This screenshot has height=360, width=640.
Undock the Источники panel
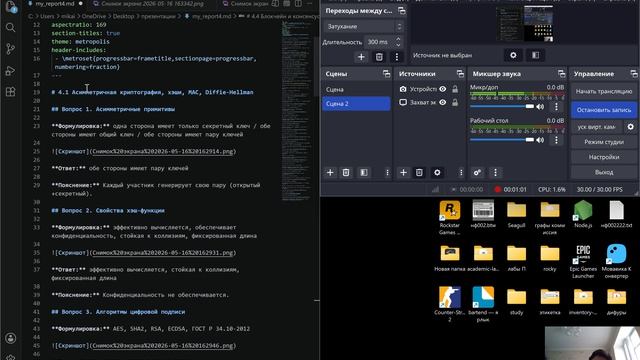(x=460, y=74)
